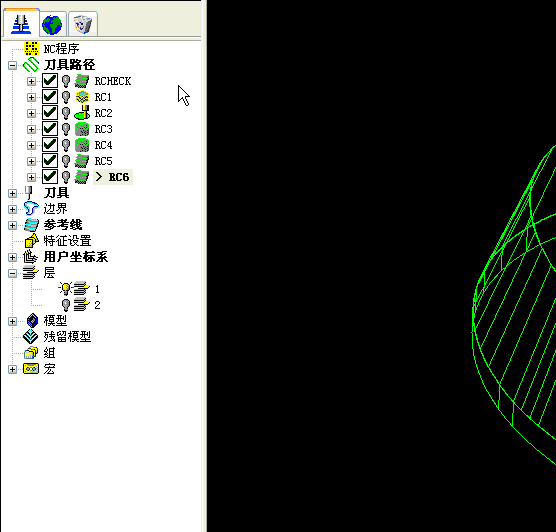This screenshot has height=532, width=556.
Task: Click the RC6 strategy icon
Action: pos(82,177)
